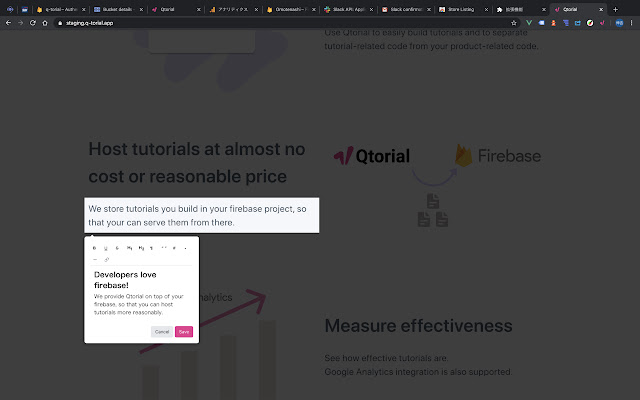
Task: Switch to the extensions puzzle-icon tab
Action: coord(520,9)
